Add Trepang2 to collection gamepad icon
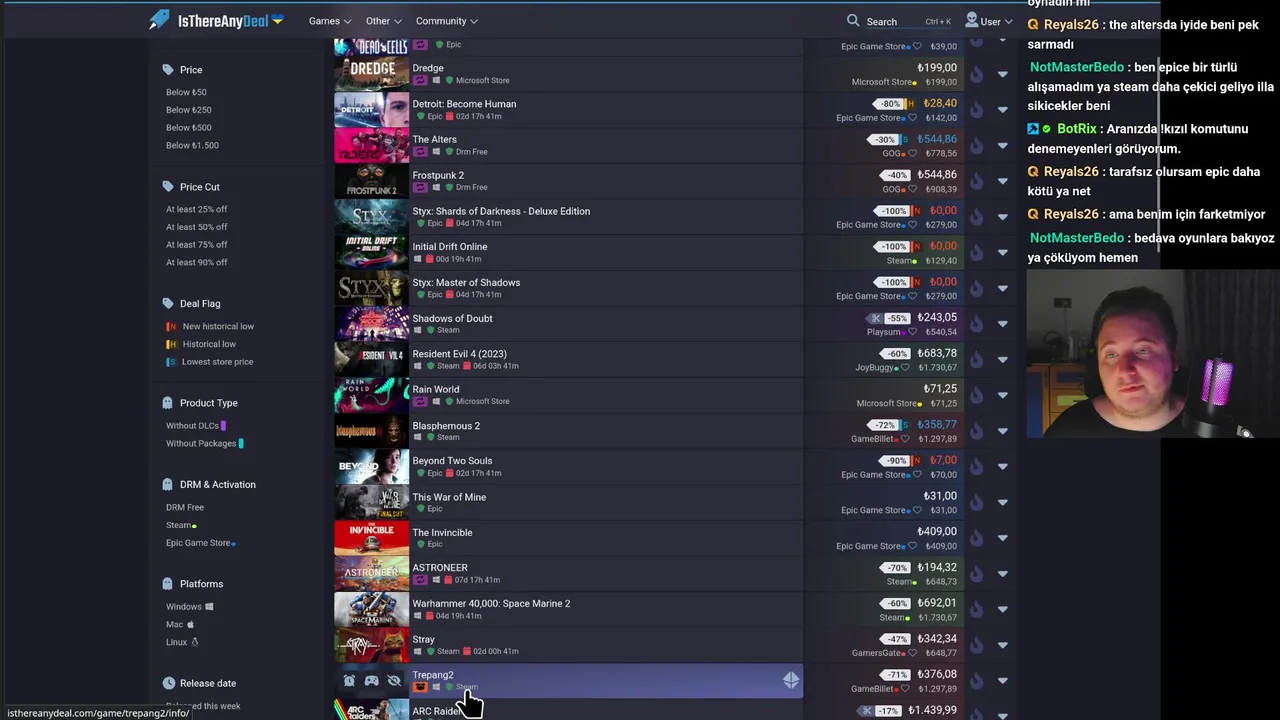The width and height of the screenshot is (1280, 720). click(371, 681)
